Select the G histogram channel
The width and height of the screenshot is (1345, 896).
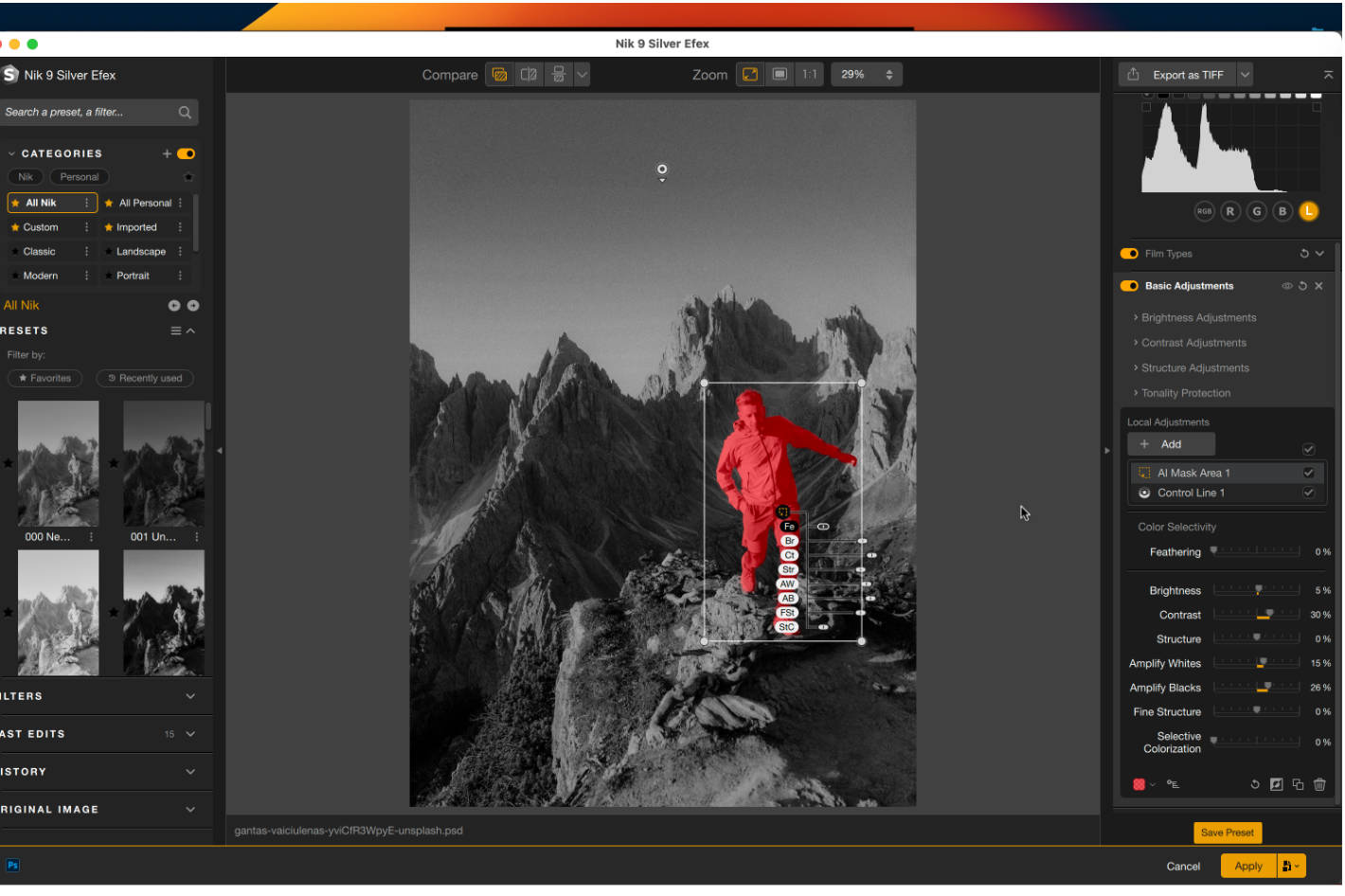click(x=1259, y=212)
